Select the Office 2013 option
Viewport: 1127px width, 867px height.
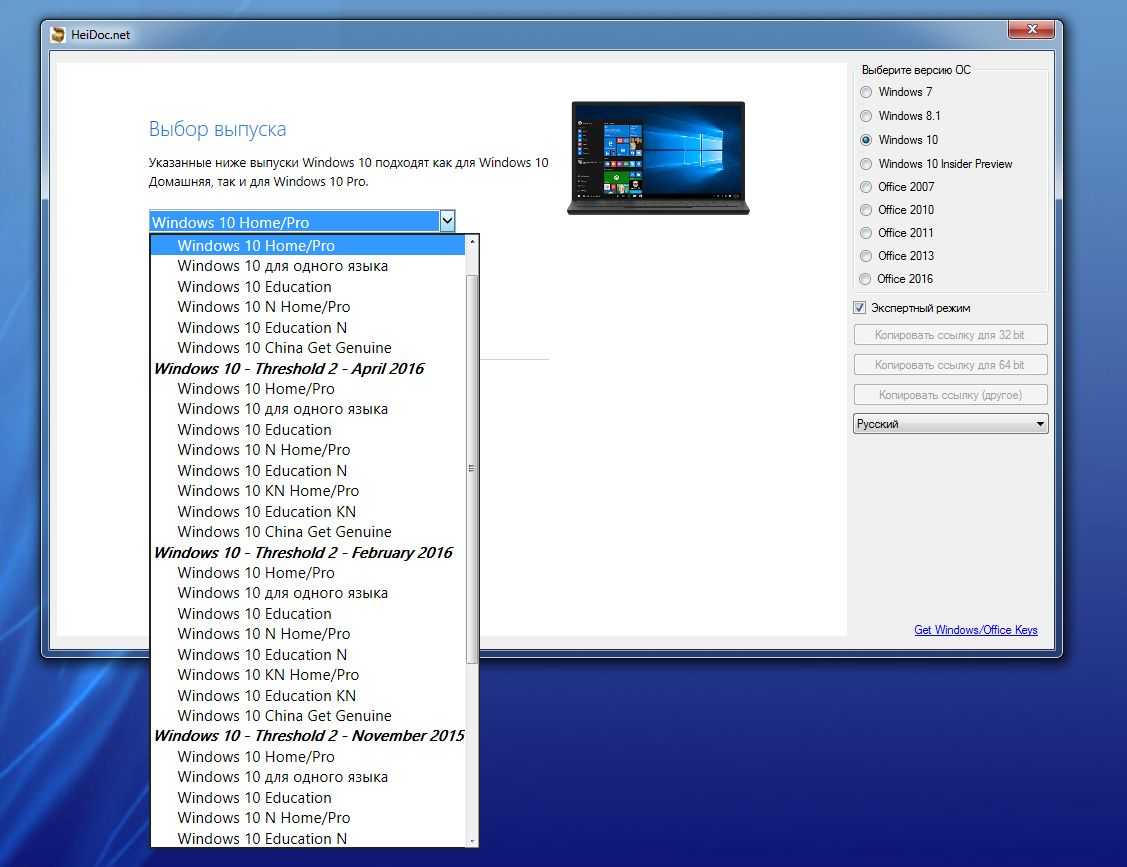click(866, 256)
